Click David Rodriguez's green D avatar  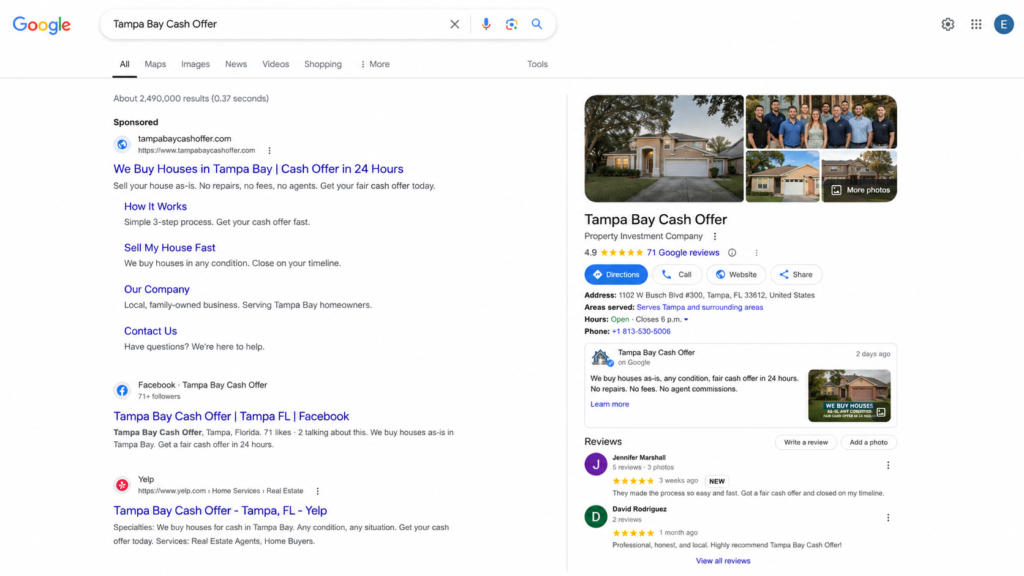click(x=596, y=517)
